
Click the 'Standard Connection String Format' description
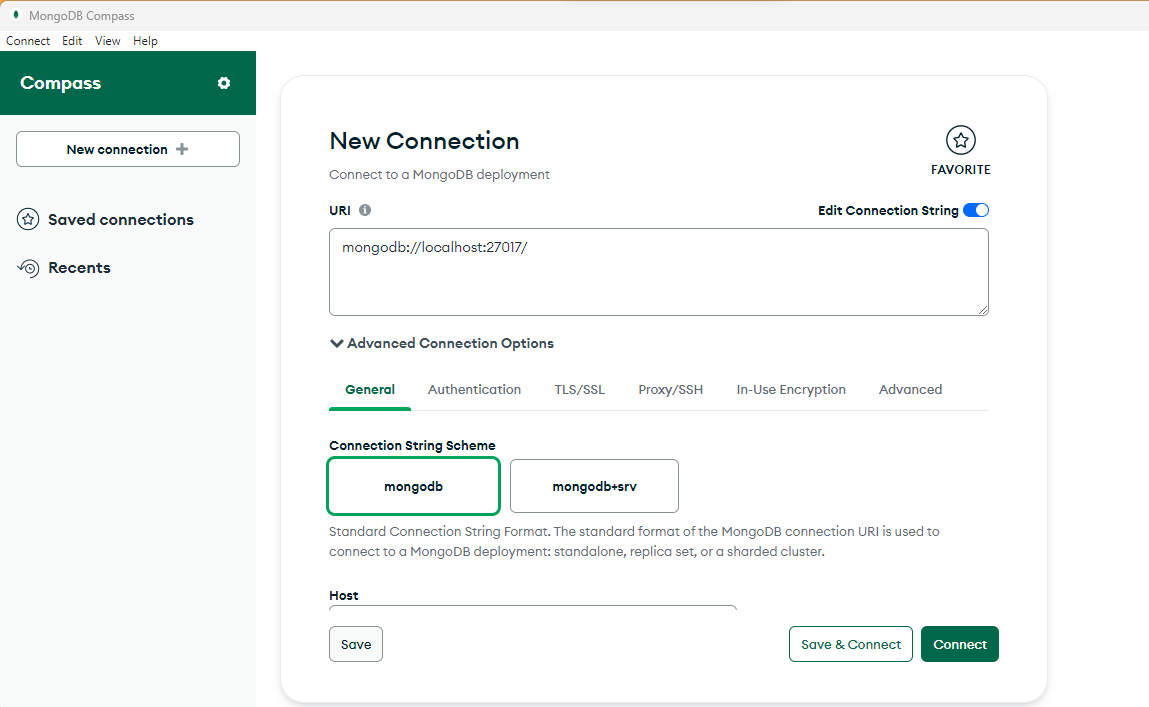[634, 541]
